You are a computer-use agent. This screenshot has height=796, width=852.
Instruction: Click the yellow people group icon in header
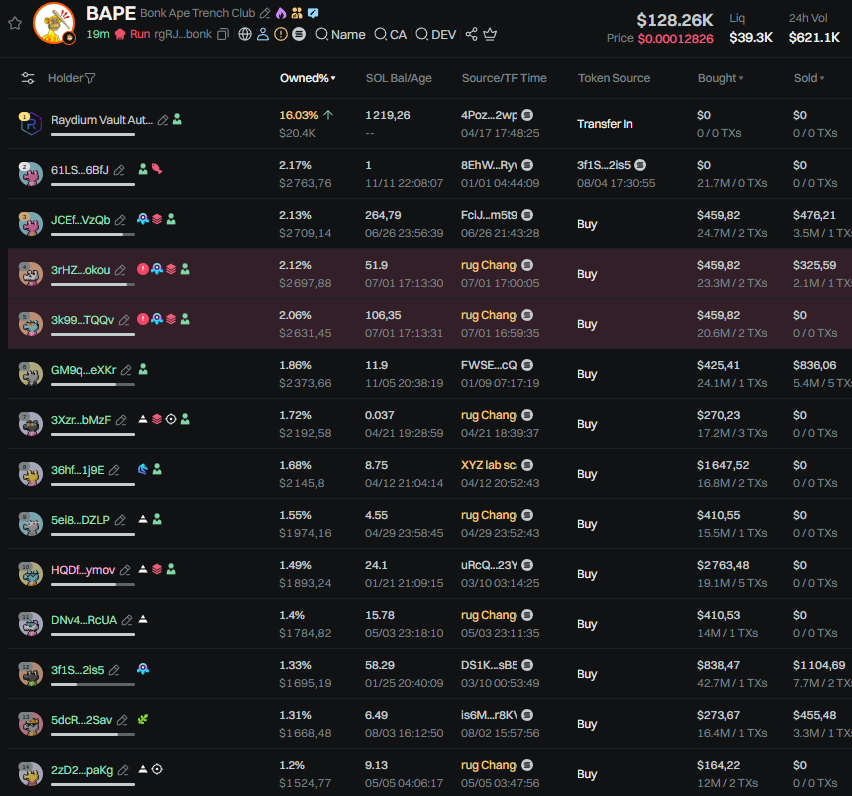297,13
